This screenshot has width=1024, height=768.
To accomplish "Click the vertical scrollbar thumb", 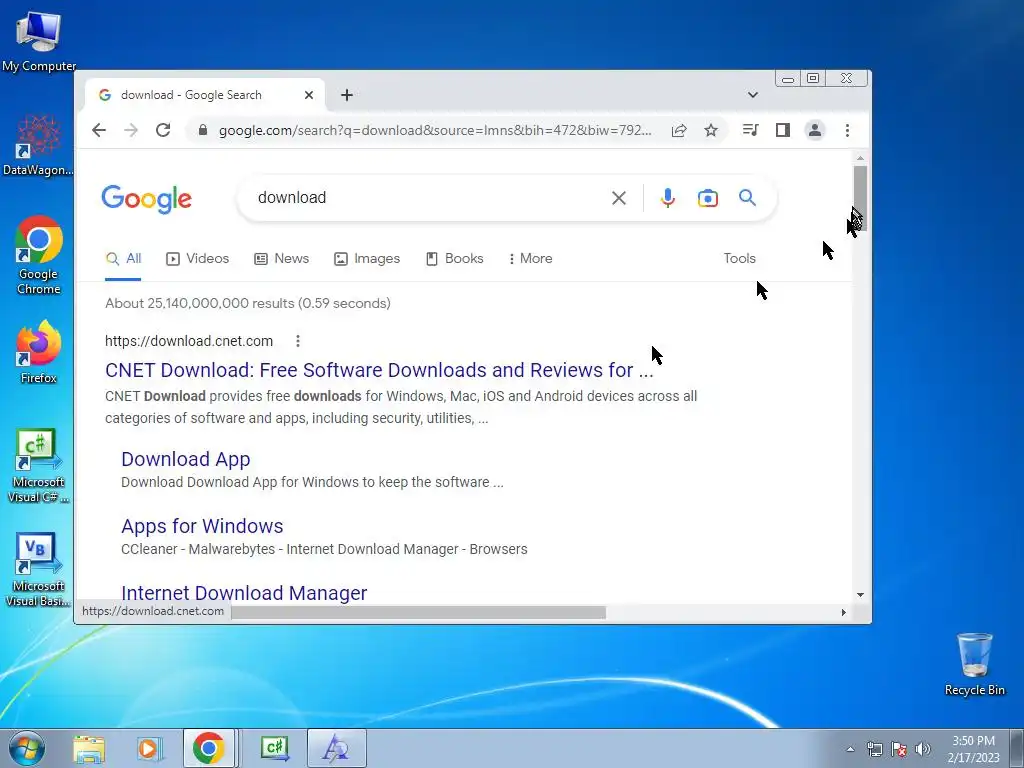I will (x=860, y=198).
